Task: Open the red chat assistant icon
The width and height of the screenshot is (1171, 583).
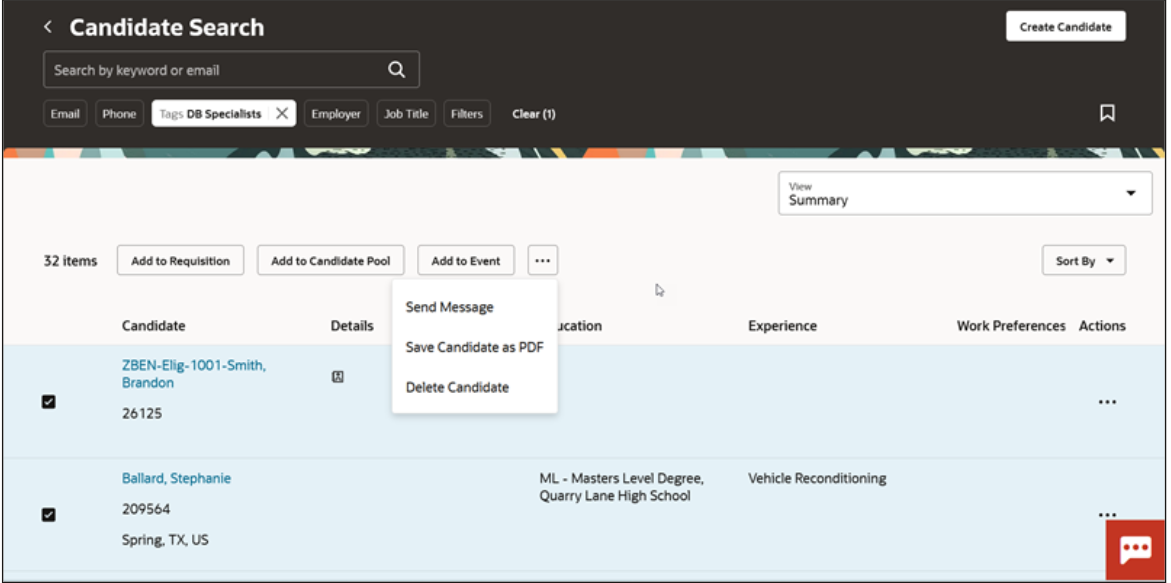Action: pos(1136,550)
